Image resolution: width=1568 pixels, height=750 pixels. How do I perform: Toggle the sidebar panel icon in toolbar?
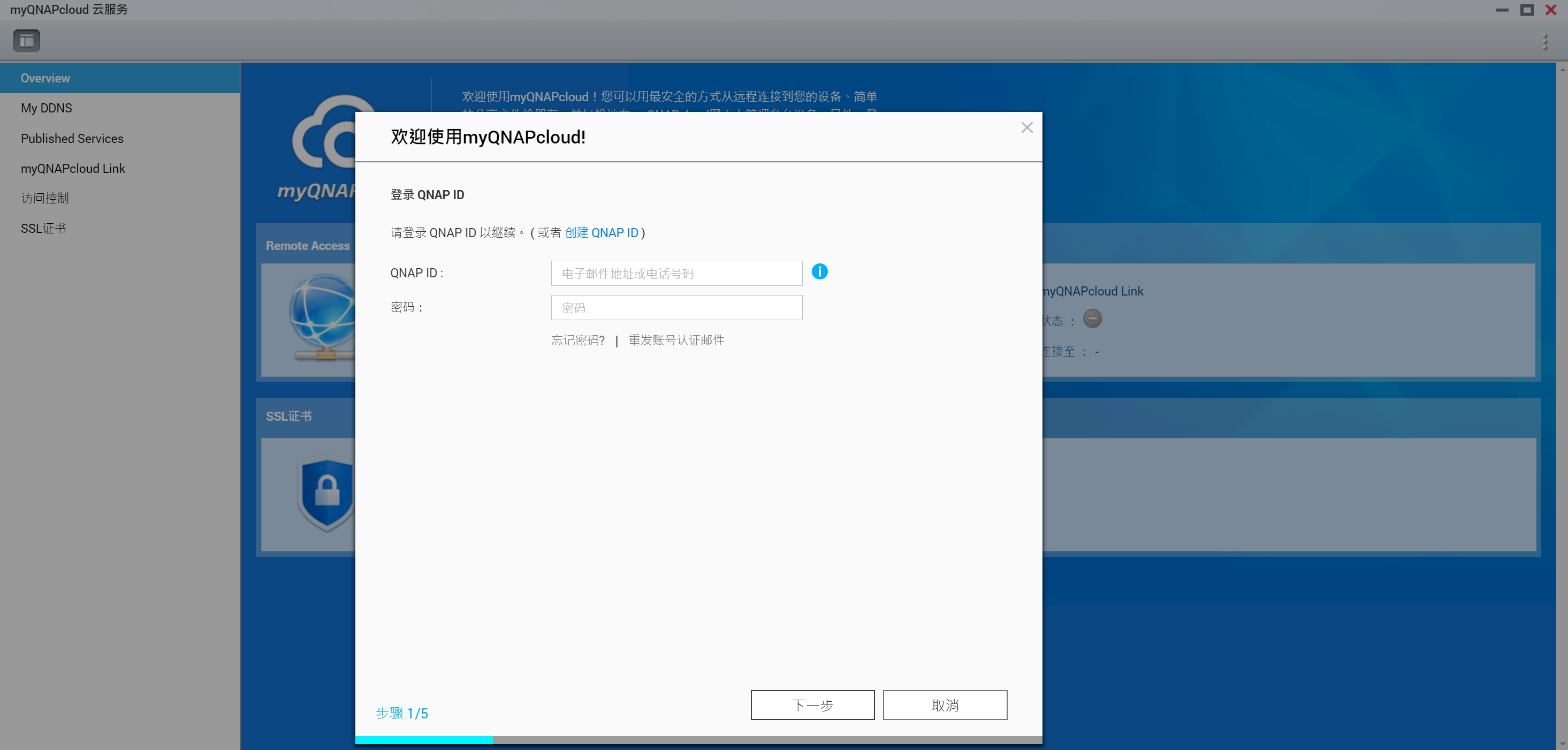27,41
